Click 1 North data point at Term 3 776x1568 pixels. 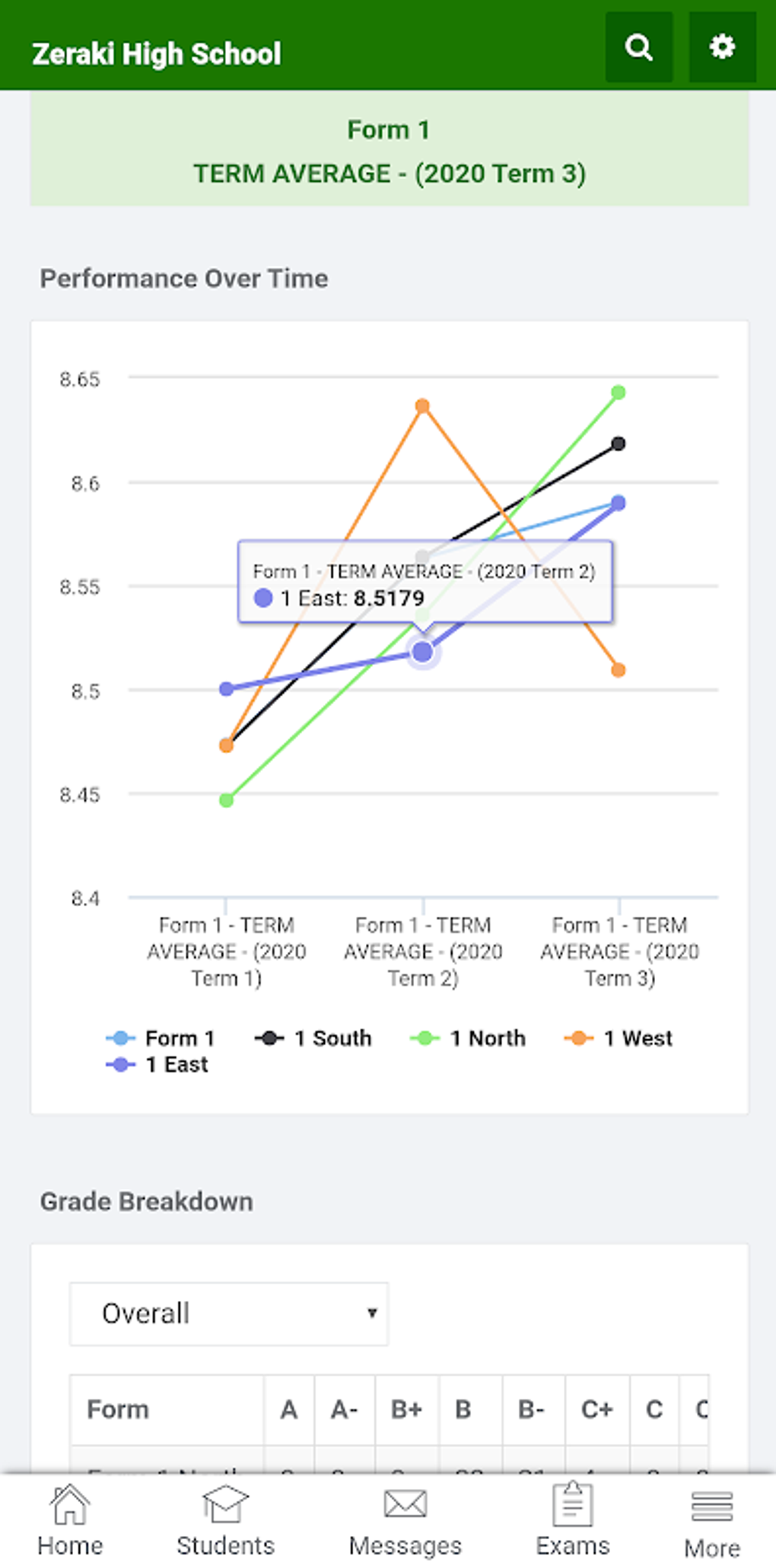(x=619, y=393)
